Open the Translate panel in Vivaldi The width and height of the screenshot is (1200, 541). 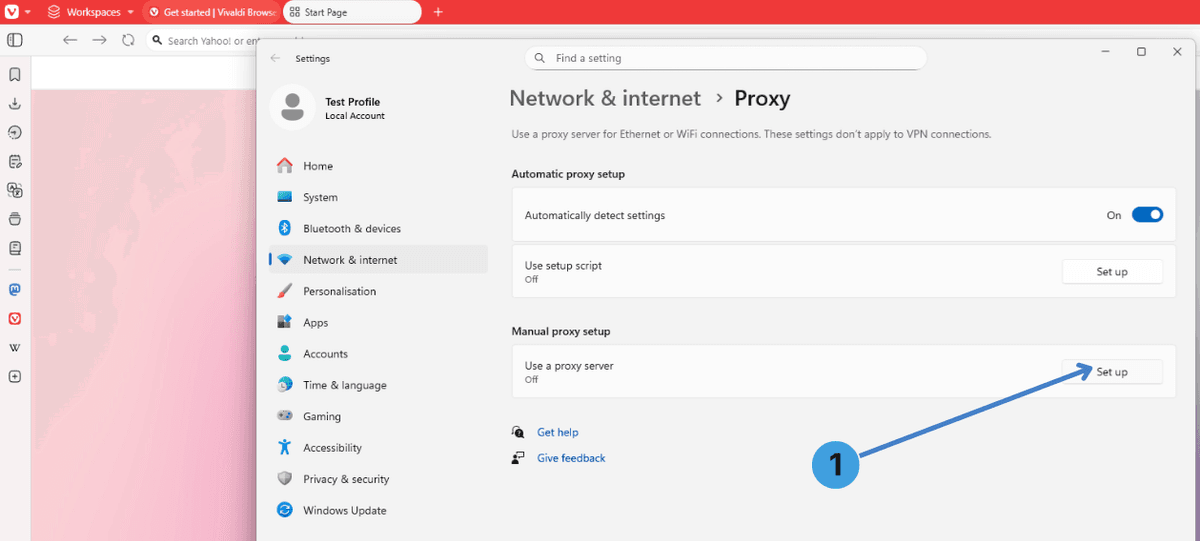15,189
